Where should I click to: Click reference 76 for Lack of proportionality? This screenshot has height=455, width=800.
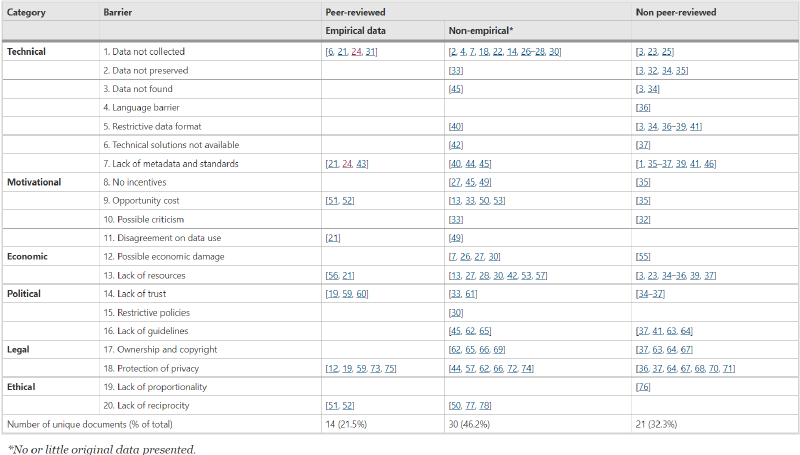643,386
